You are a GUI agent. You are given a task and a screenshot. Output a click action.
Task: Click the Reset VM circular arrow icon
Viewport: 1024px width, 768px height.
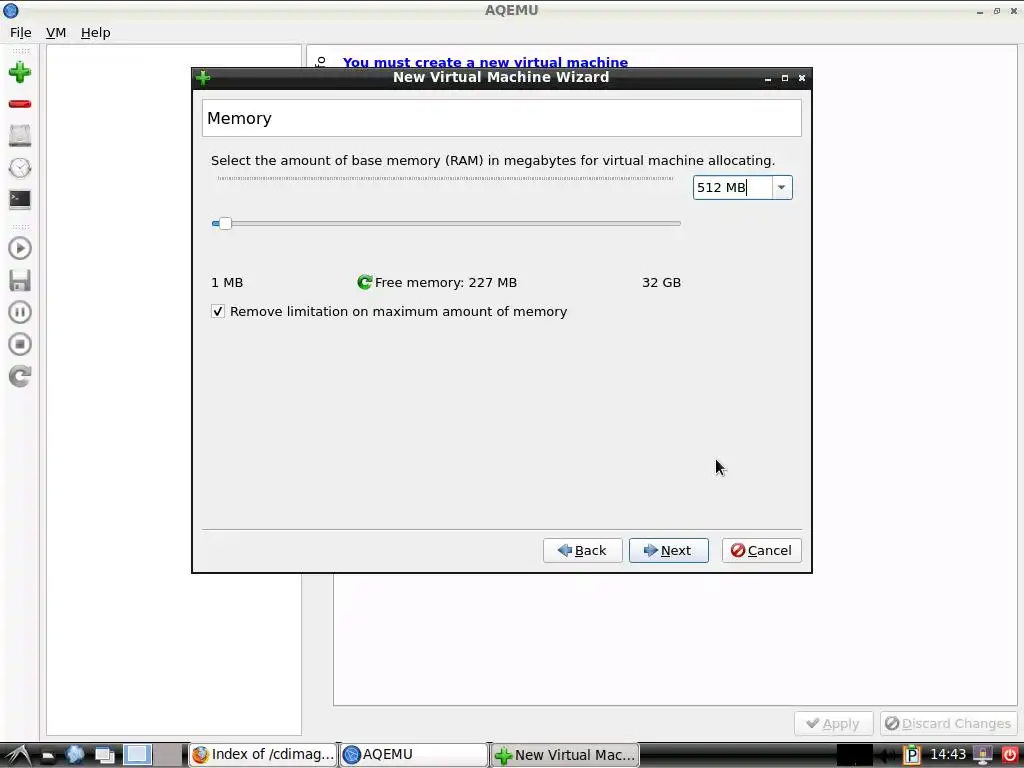[x=20, y=376]
